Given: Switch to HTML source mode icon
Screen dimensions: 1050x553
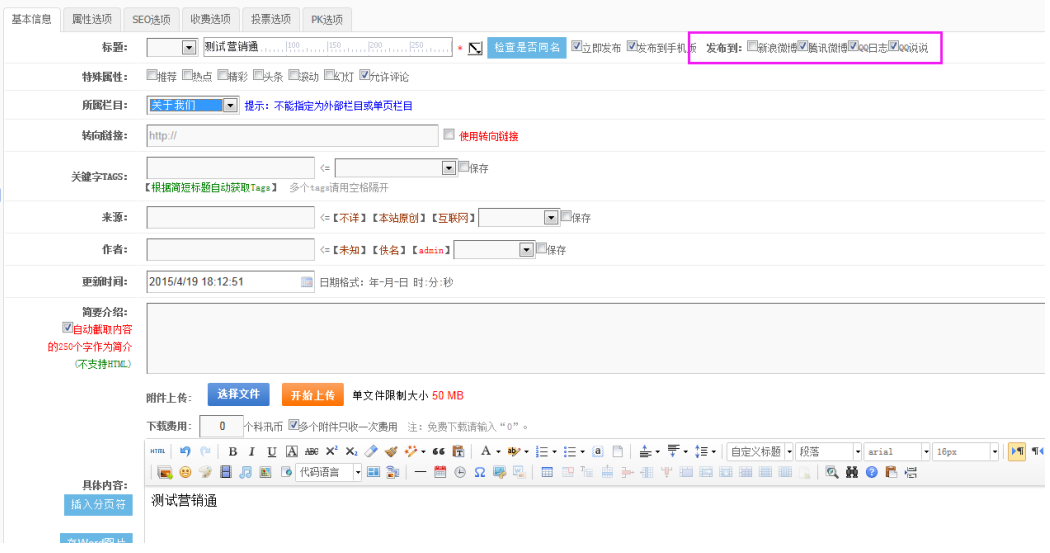Looking at the screenshot, I should [x=158, y=451].
